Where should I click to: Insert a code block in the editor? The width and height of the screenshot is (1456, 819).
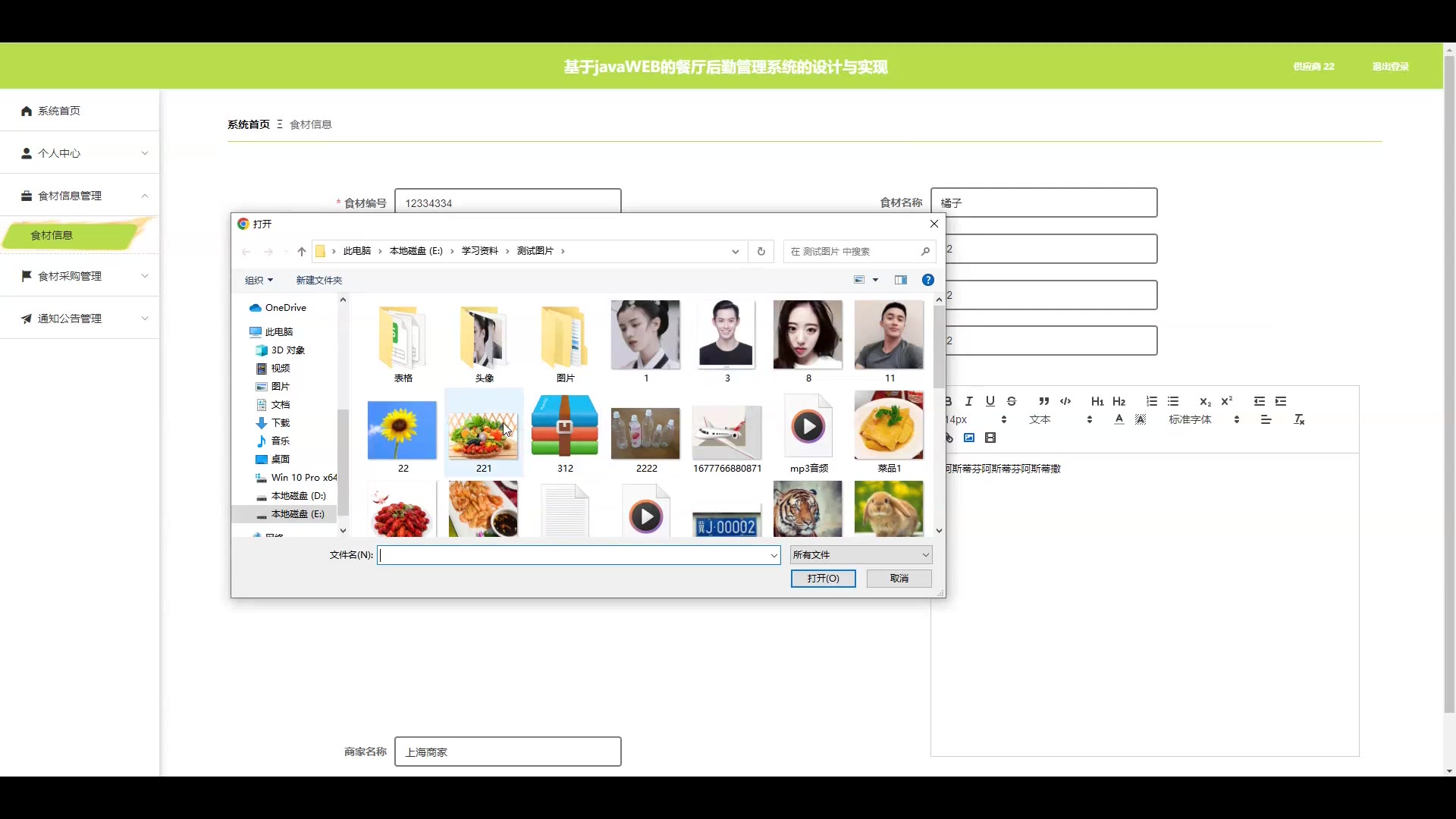(x=1065, y=401)
